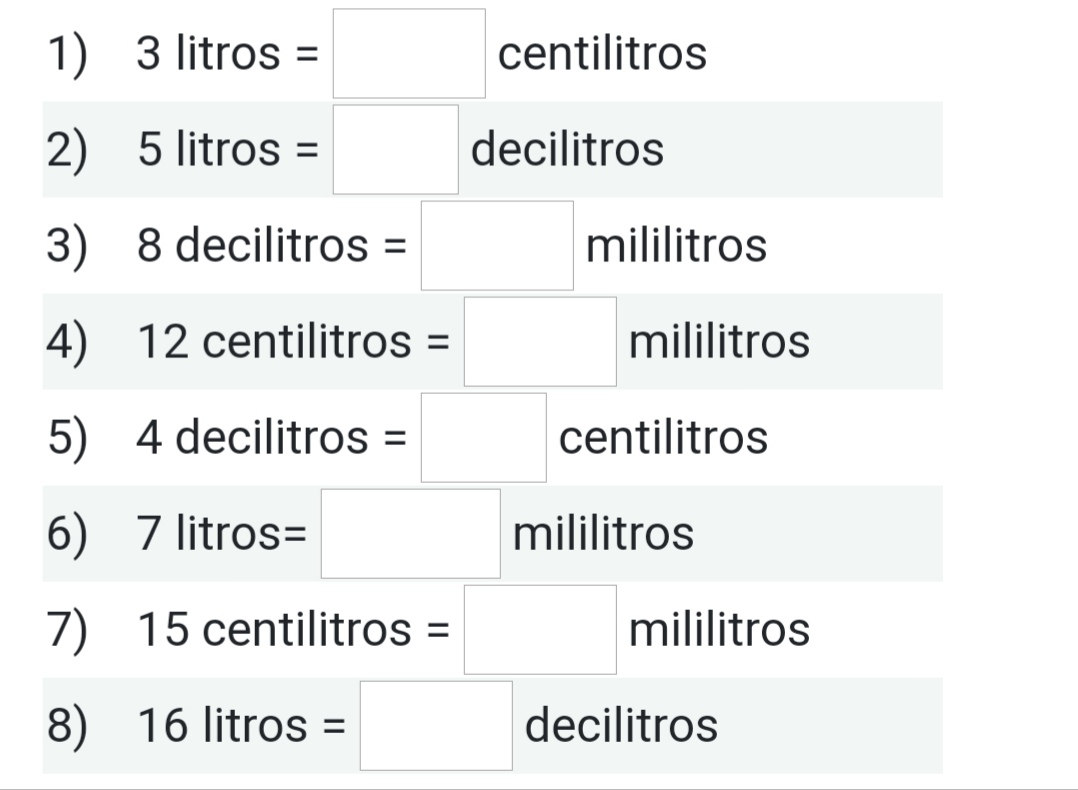Click the 'mililitros' label in question 4

(x=719, y=342)
